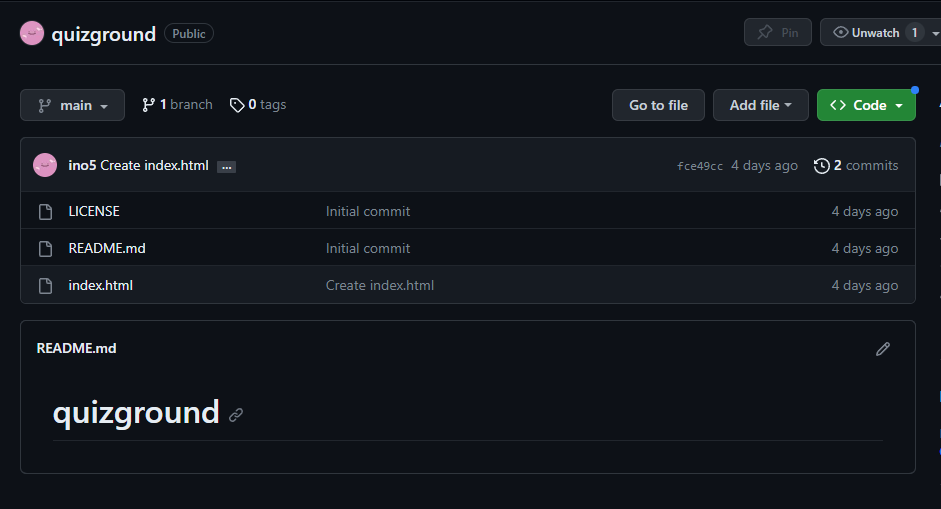The image size is (941, 509).
Task: Open commit hash fce49cc
Action: coord(700,166)
